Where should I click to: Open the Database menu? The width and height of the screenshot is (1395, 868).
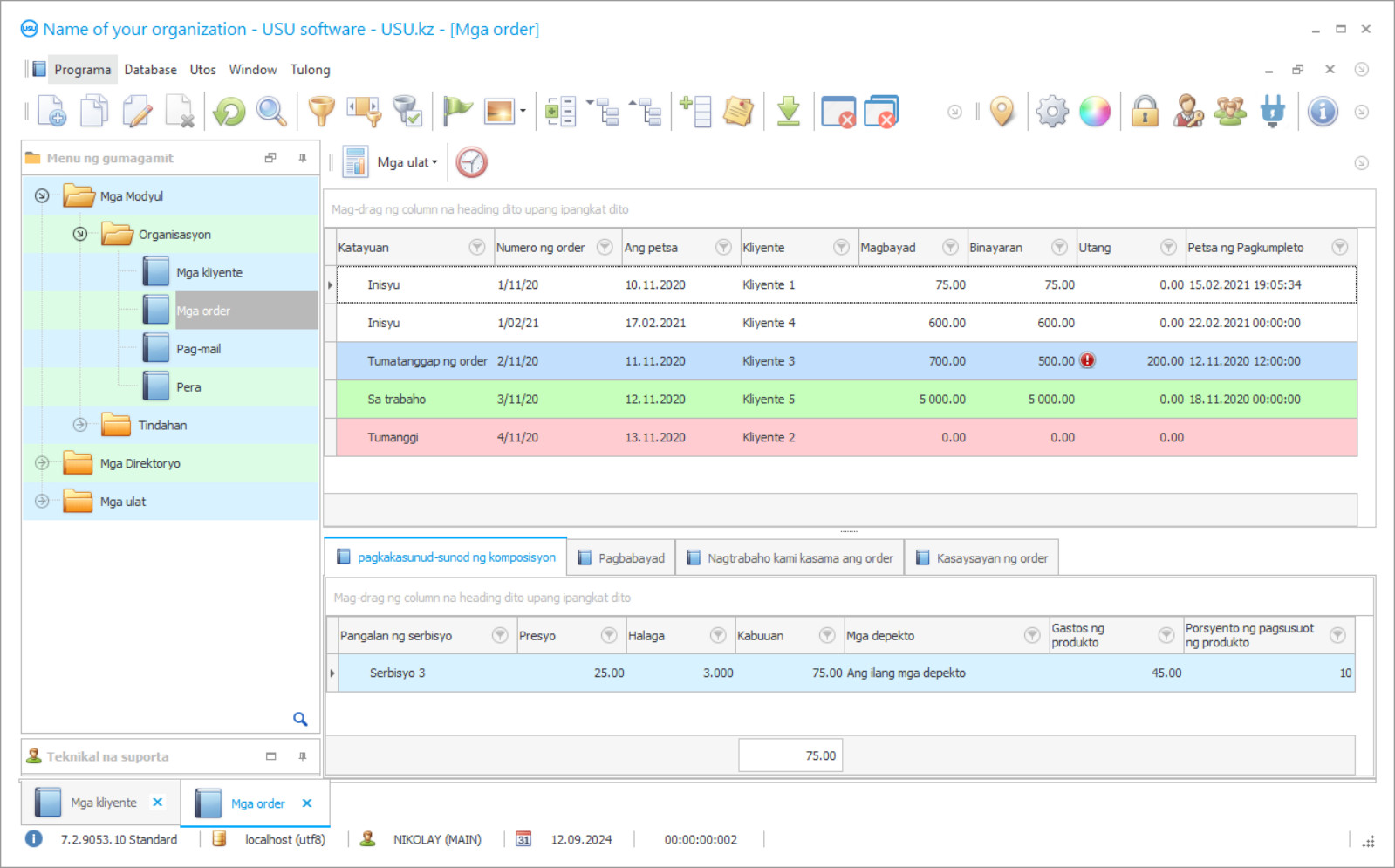tap(150, 70)
